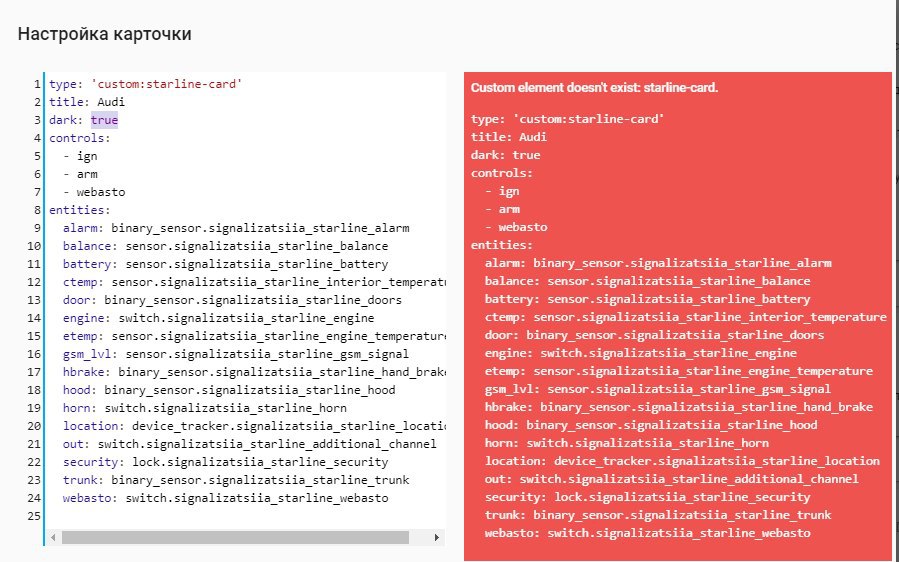Screen dimensions: 899x562
Task: Click the 'entities:' key in the white editor
Action: (x=80, y=210)
